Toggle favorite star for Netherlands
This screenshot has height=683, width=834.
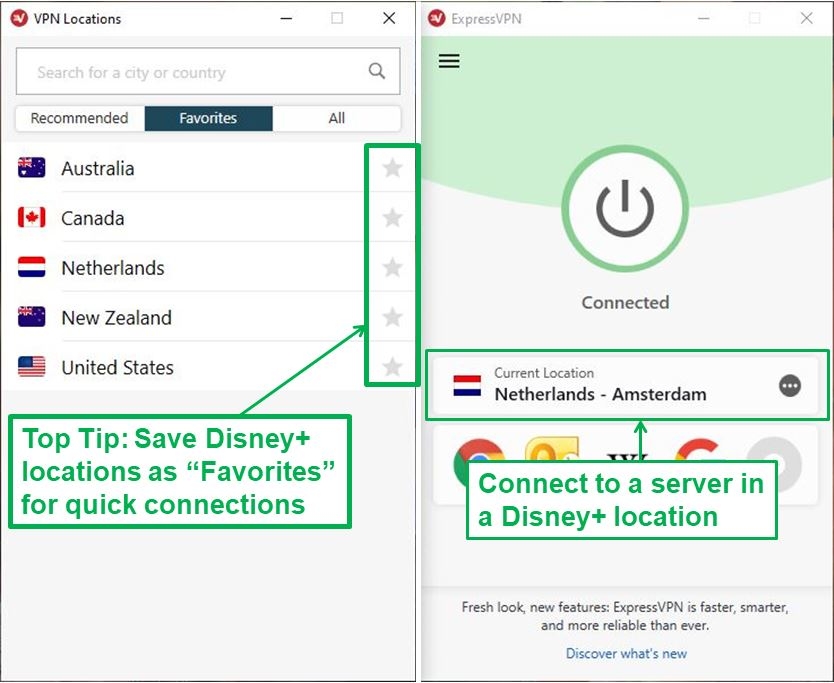point(393,268)
